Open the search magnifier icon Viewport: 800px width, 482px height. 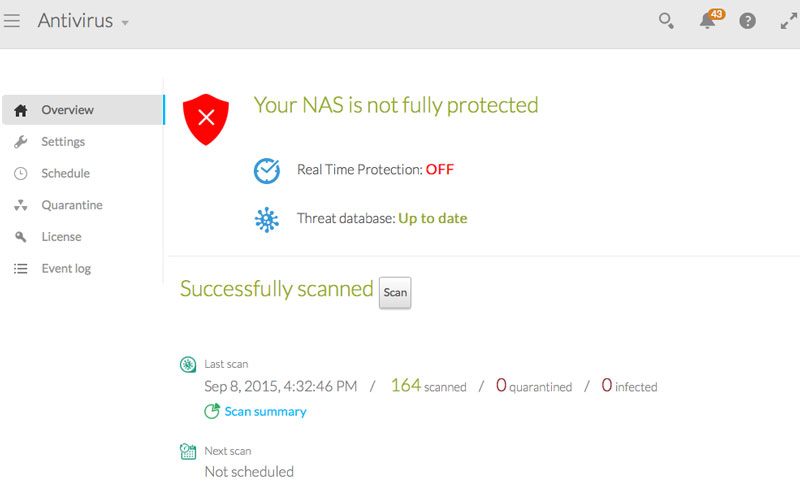666,21
